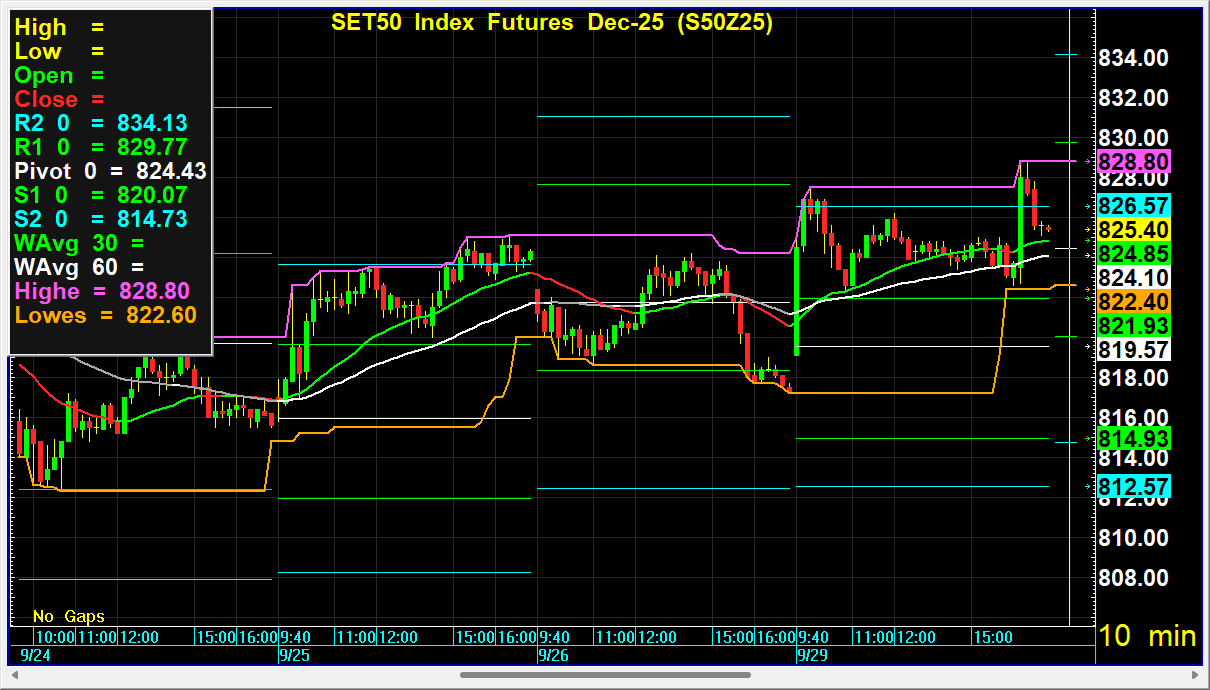Click the green 814.93 price tag
The width and height of the screenshot is (1210, 690).
click(1133, 439)
